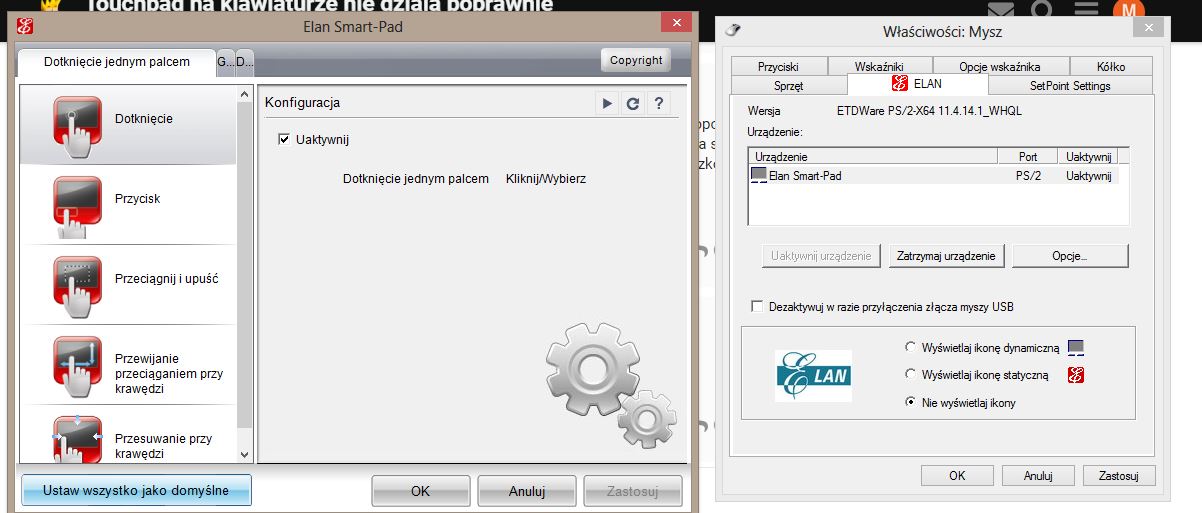Open the mail envelope icon on webpage

tap(1003, 11)
